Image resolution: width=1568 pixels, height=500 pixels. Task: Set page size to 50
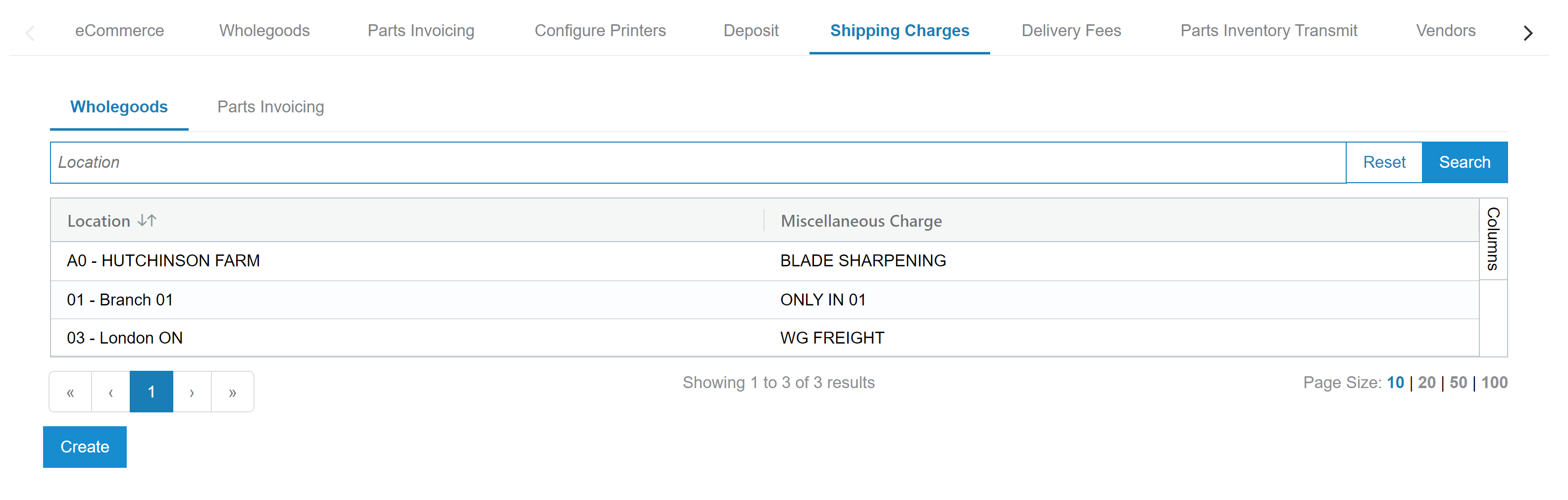[x=1458, y=383]
